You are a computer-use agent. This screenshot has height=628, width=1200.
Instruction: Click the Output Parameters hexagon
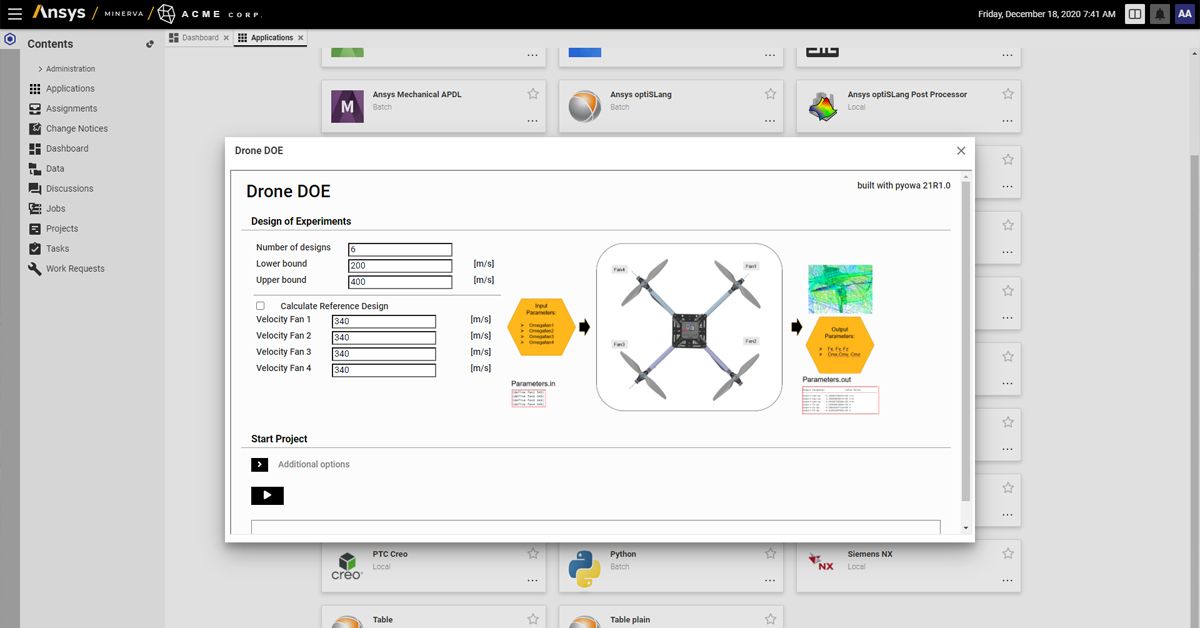(840, 345)
